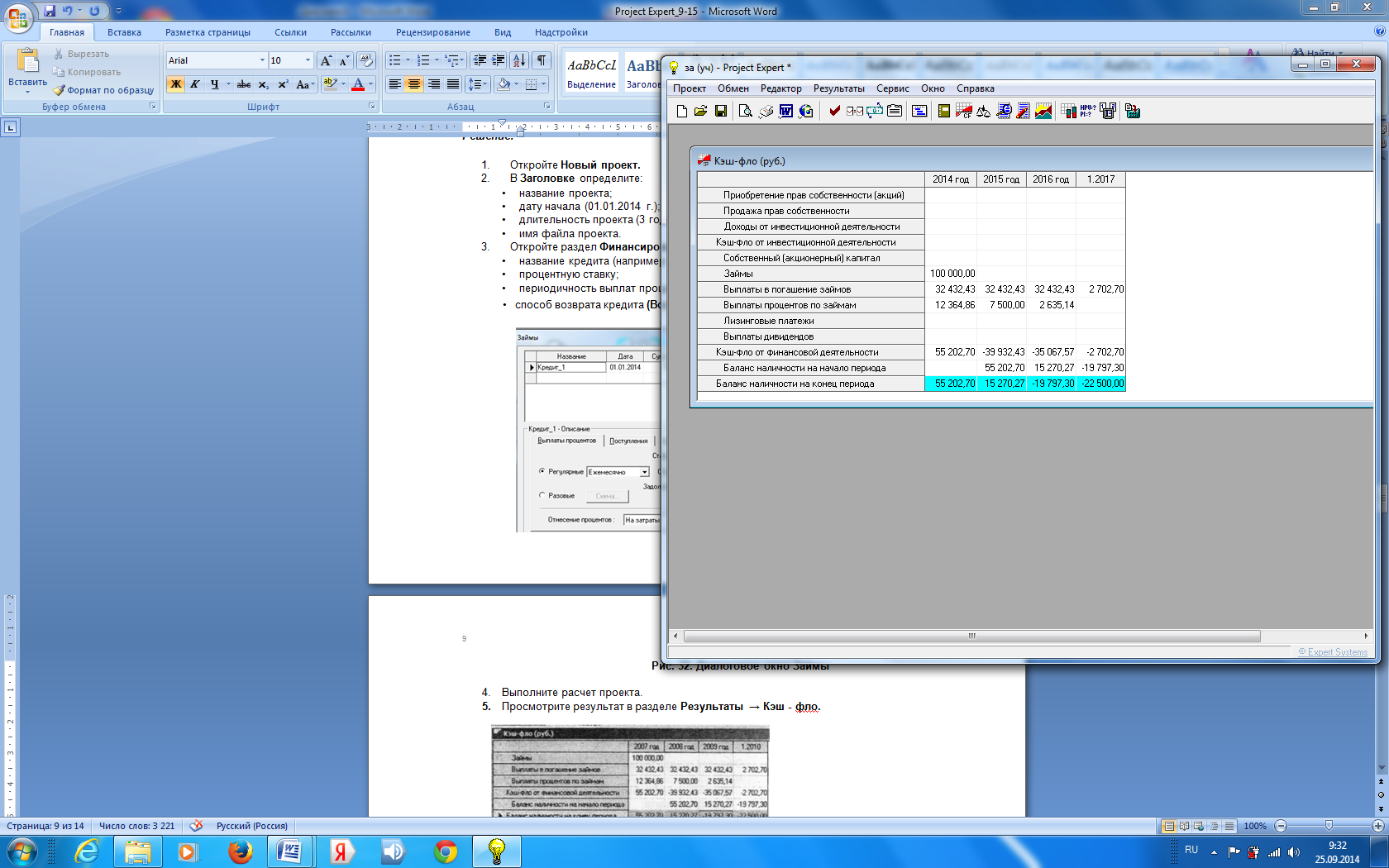Open the yellow book icon in toolbar
This screenshot has width=1389, height=868.
pos(943,111)
